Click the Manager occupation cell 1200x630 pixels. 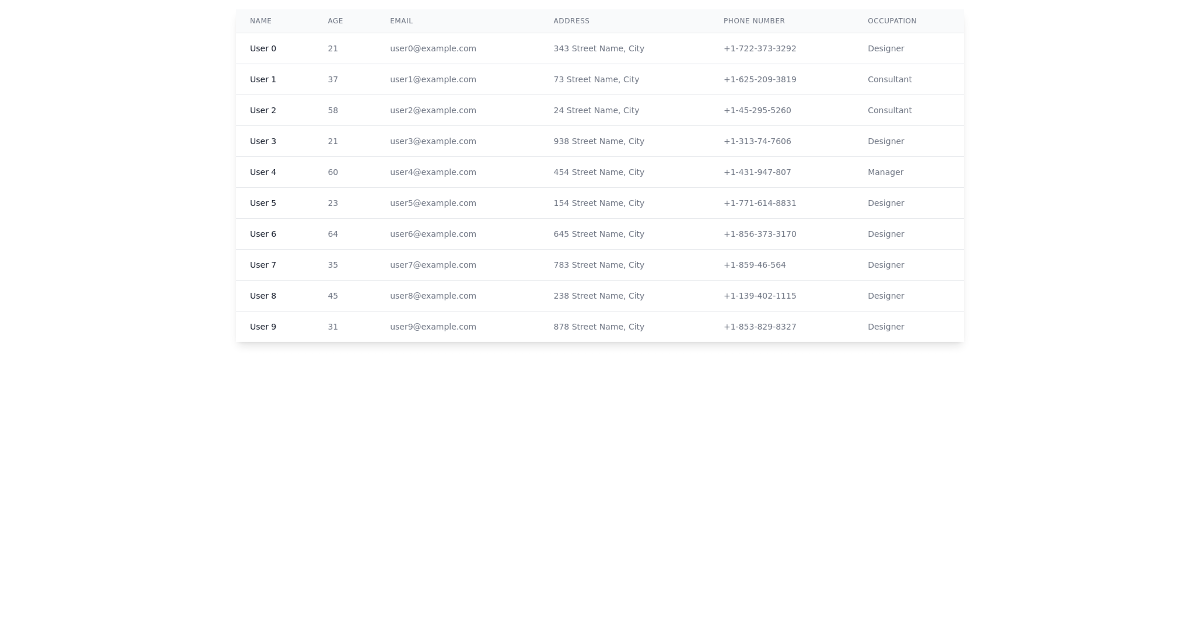click(885, 173)
